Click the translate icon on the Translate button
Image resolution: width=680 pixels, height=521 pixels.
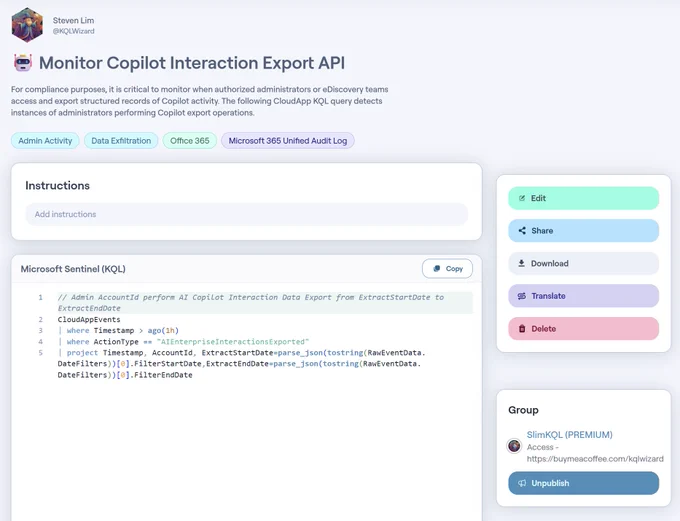tap(522, 296)
